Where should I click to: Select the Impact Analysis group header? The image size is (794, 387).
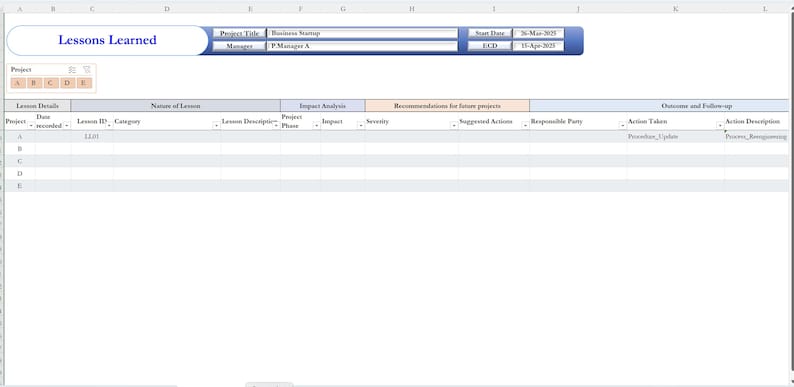[x=323, y=106]
